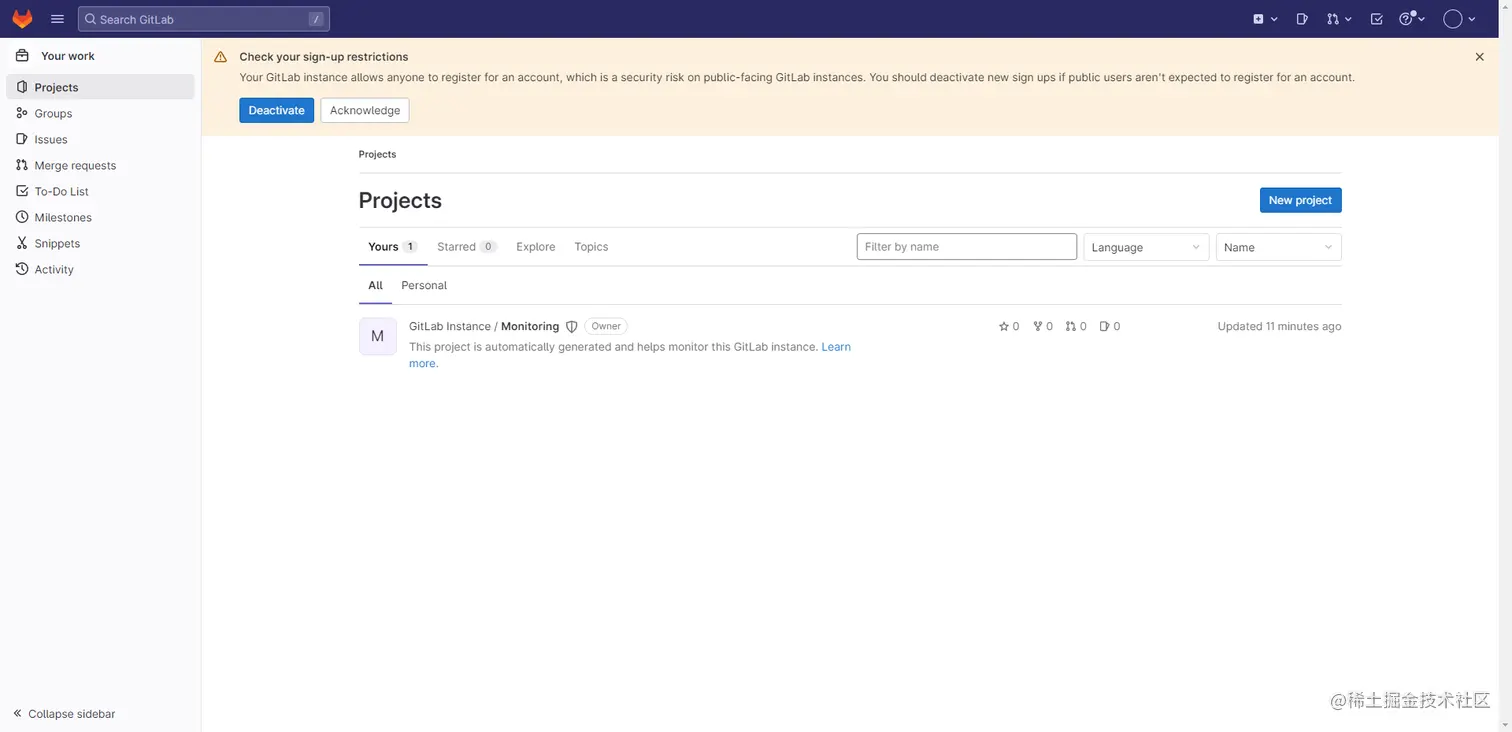1512x732 pixels.
Task: Switch to the Starred tab
Action: click(x=467, y=247)
